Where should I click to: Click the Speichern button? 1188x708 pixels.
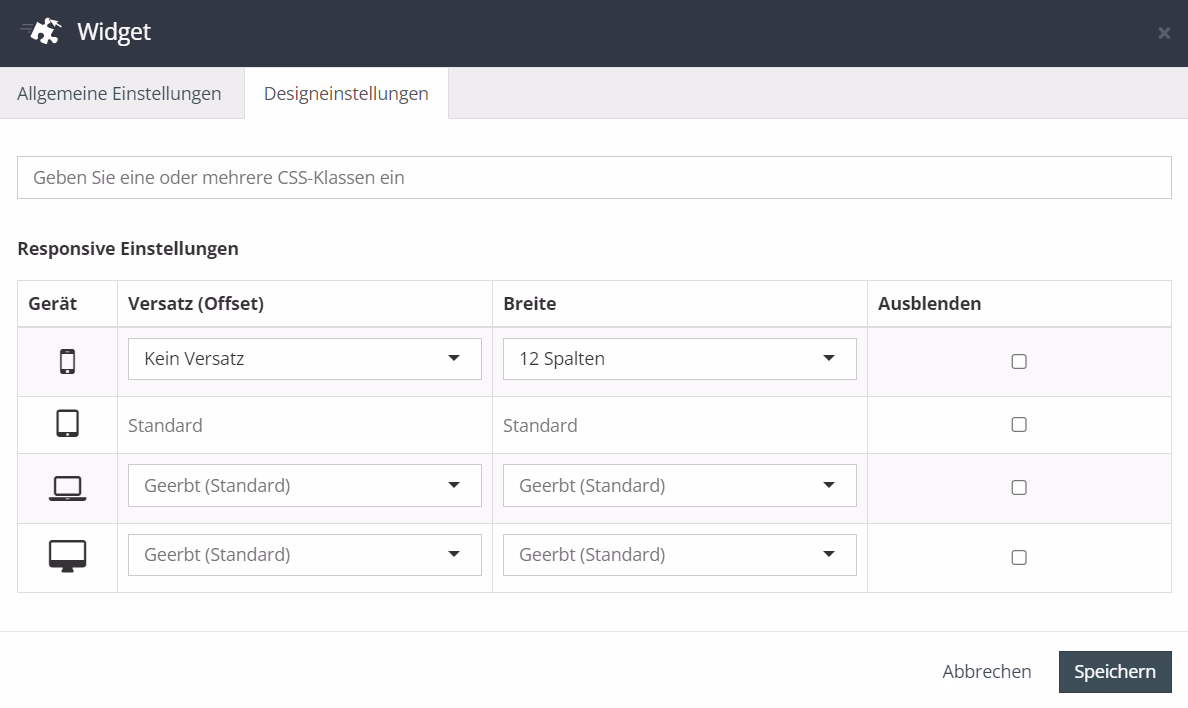coord(1115,672)
